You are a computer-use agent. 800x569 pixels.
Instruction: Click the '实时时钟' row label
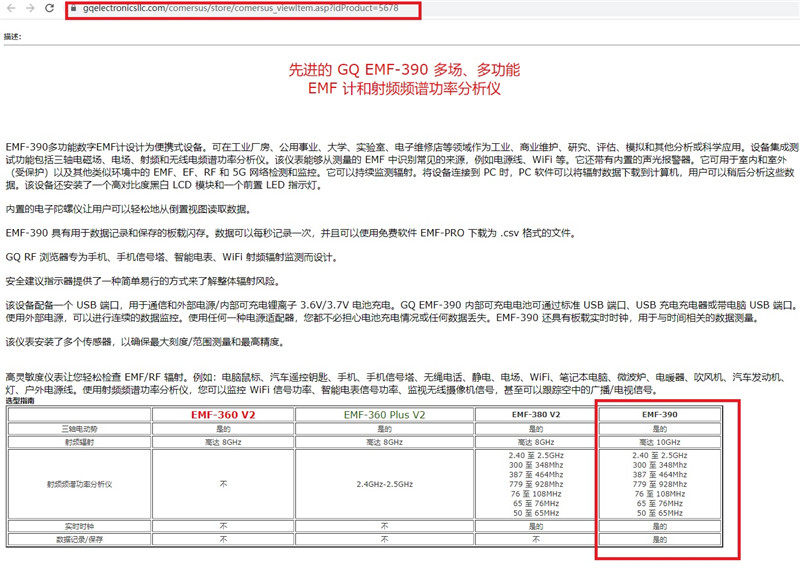pos(80,526)
